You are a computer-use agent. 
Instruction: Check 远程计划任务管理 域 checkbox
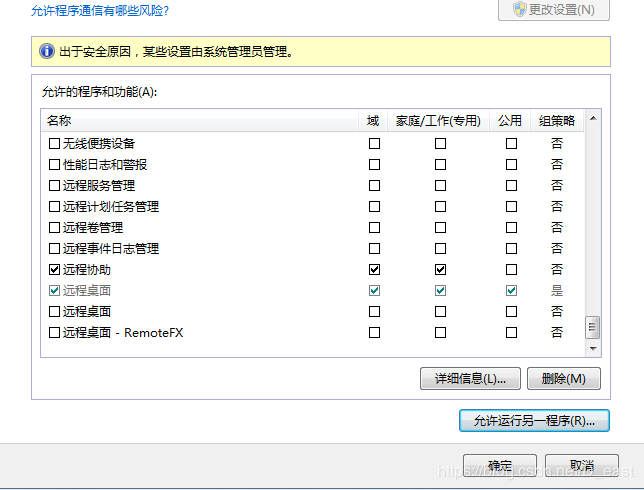click(x=374, y=206)
